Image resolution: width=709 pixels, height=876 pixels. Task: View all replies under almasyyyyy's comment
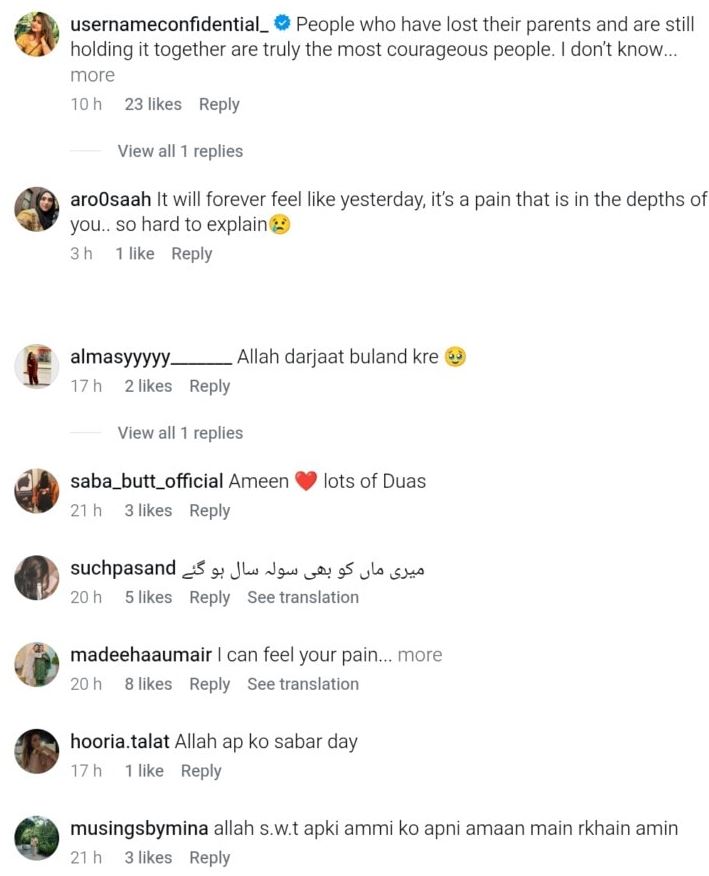(180, 433)
